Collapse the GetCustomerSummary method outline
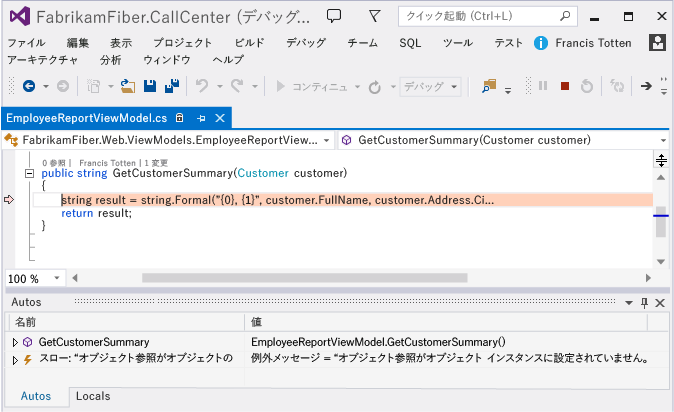The width and height of the screenshot is (674, 412). coord(29,173)
